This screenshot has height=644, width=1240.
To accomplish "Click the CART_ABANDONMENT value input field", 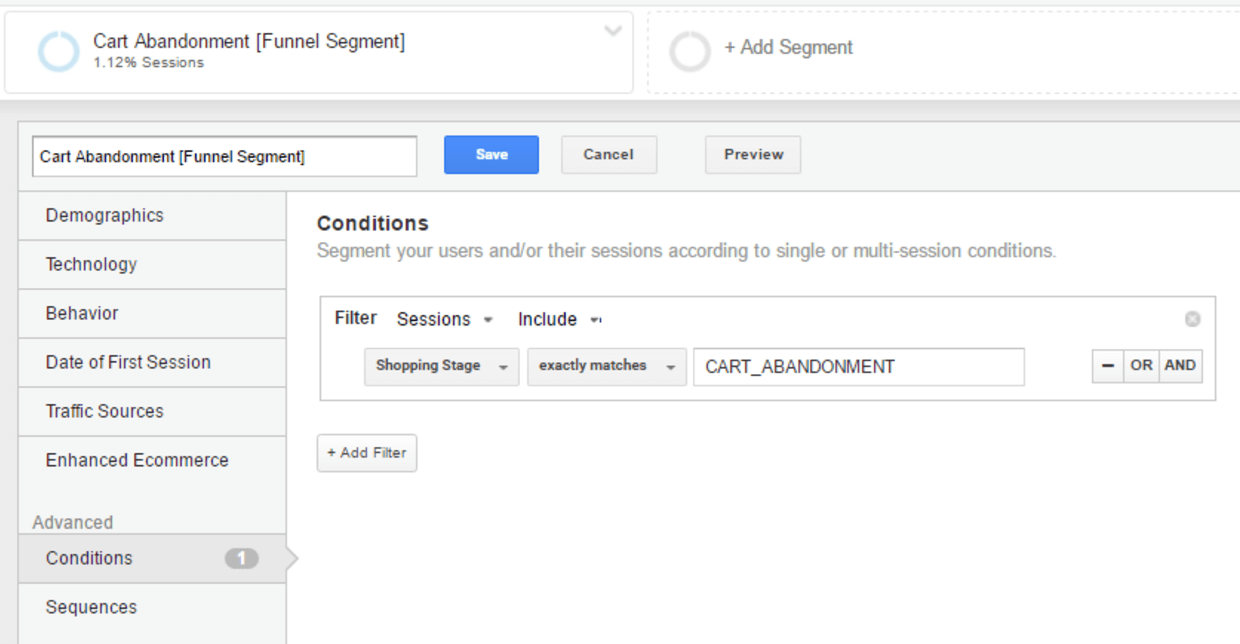I will (859, 367).
